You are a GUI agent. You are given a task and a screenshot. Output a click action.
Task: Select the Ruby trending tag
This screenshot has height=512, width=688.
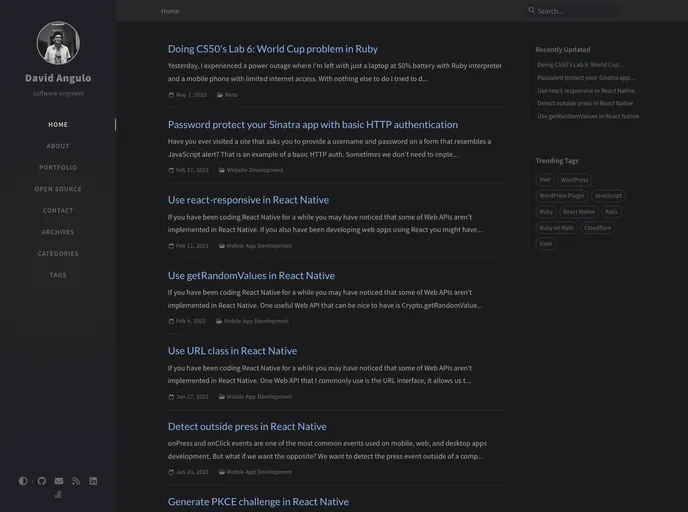pos(546,212)
